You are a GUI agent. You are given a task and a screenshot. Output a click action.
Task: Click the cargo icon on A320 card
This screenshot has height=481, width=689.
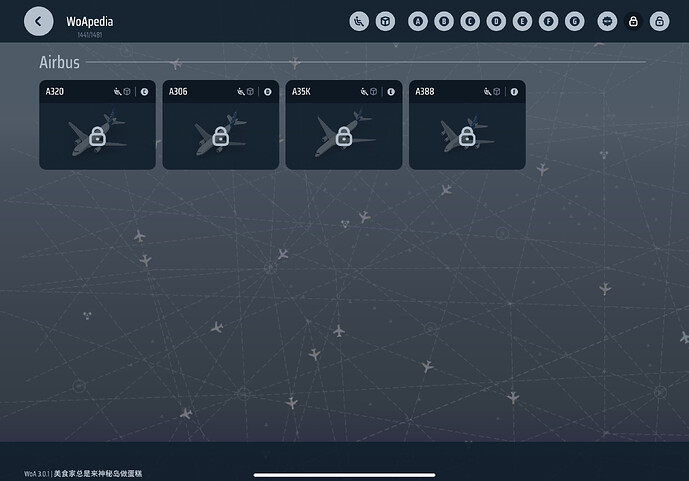(x=127, y=91)
